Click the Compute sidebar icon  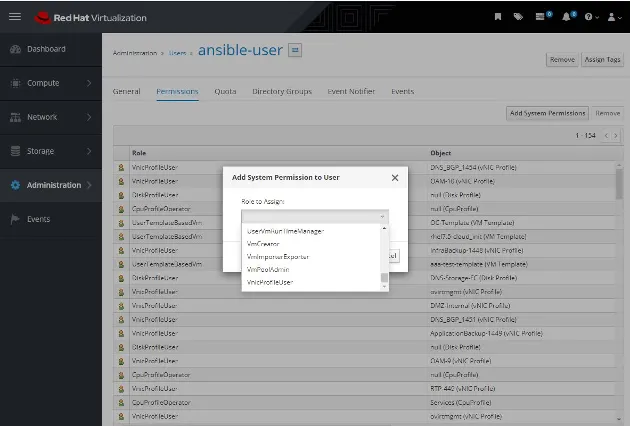(15, 83)
